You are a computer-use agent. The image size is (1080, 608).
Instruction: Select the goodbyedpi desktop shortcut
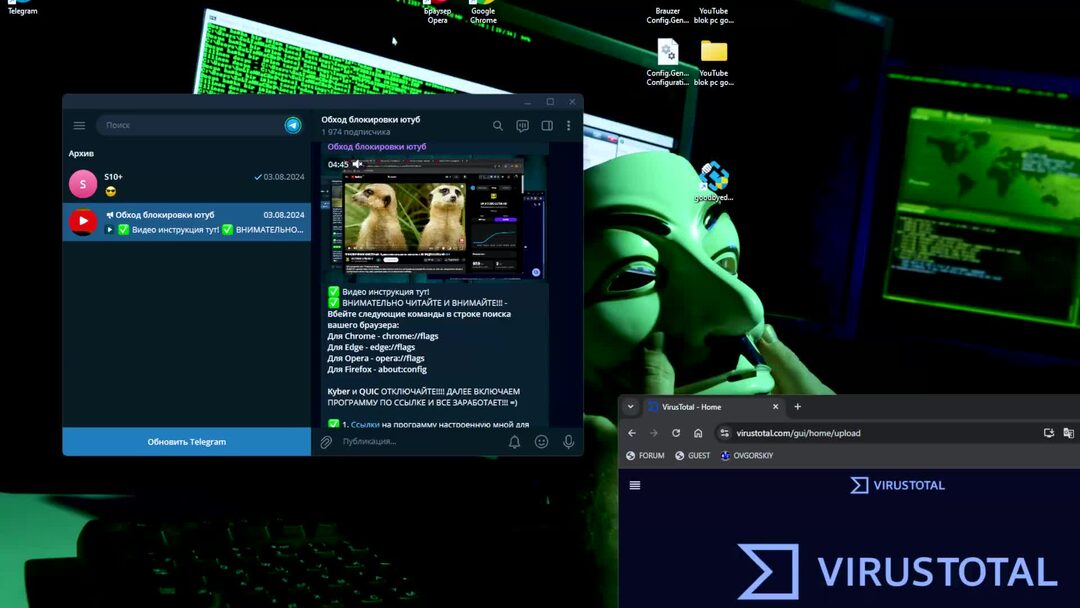pyautogui.click(x=714, y=182)
